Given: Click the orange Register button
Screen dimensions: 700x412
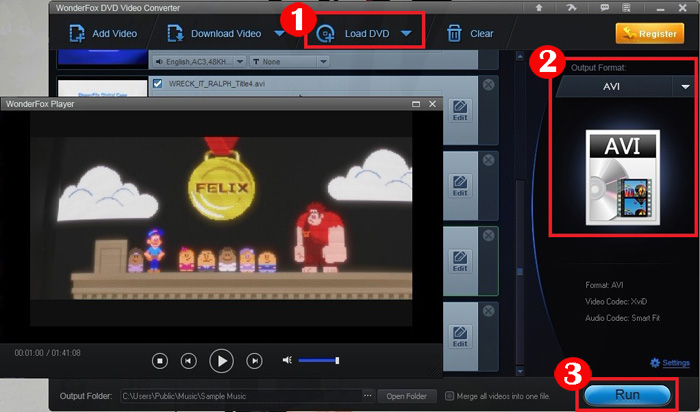Looking at the screenshot, I should coord(650,33).
